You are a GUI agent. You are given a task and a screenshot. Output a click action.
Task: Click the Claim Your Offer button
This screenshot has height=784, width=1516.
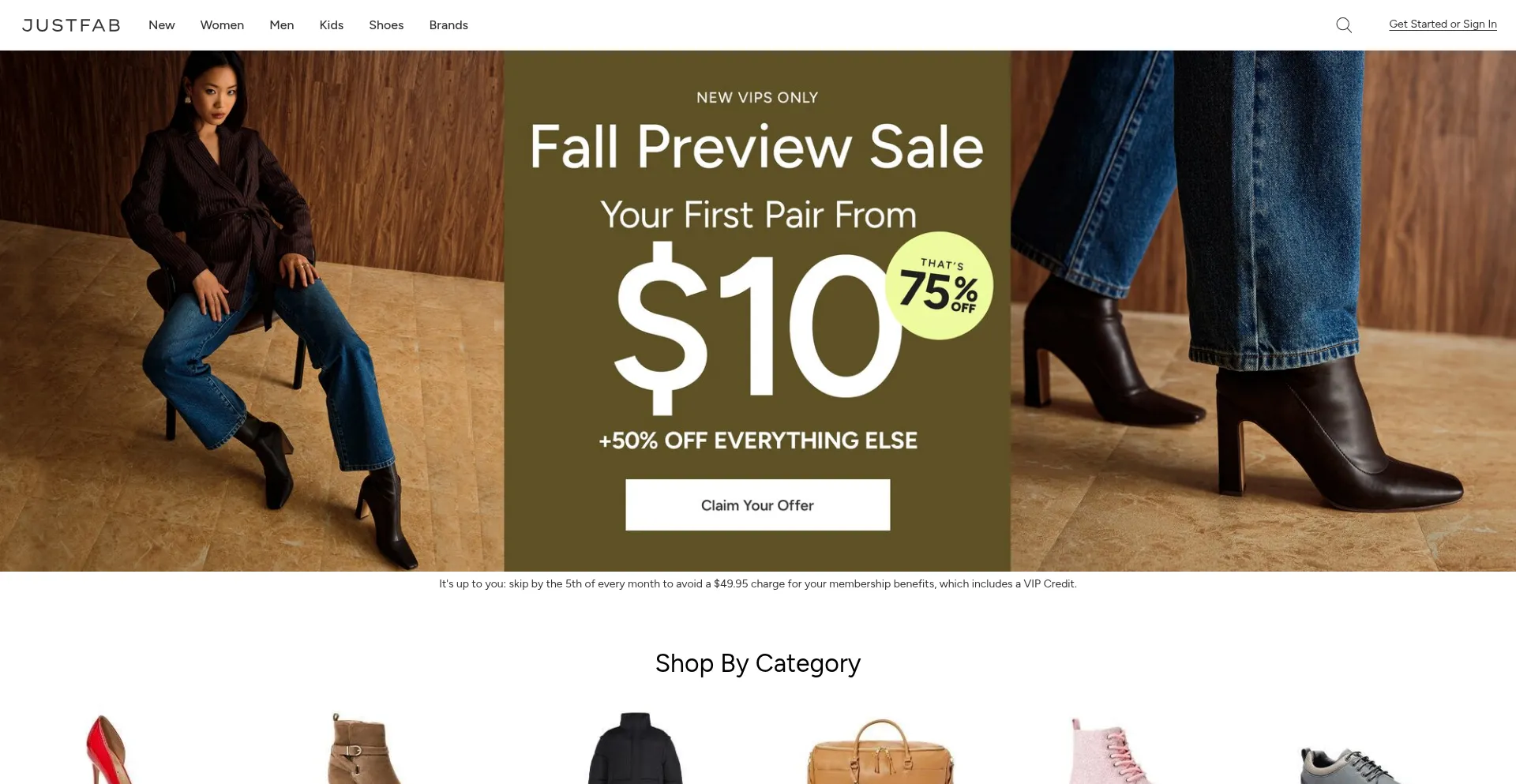(758, 505)
